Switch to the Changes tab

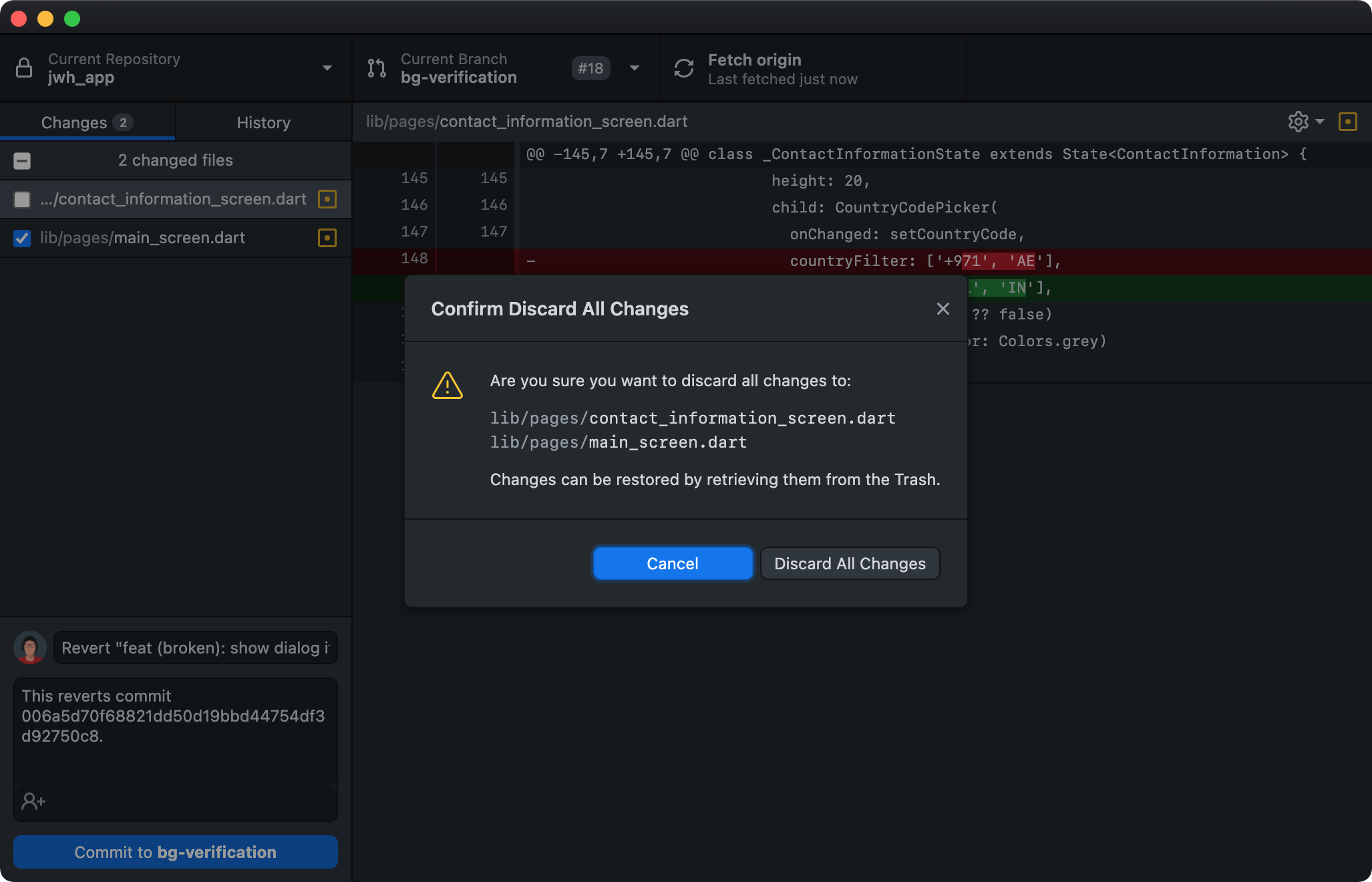pyautogui.click(x=88, y=122)
